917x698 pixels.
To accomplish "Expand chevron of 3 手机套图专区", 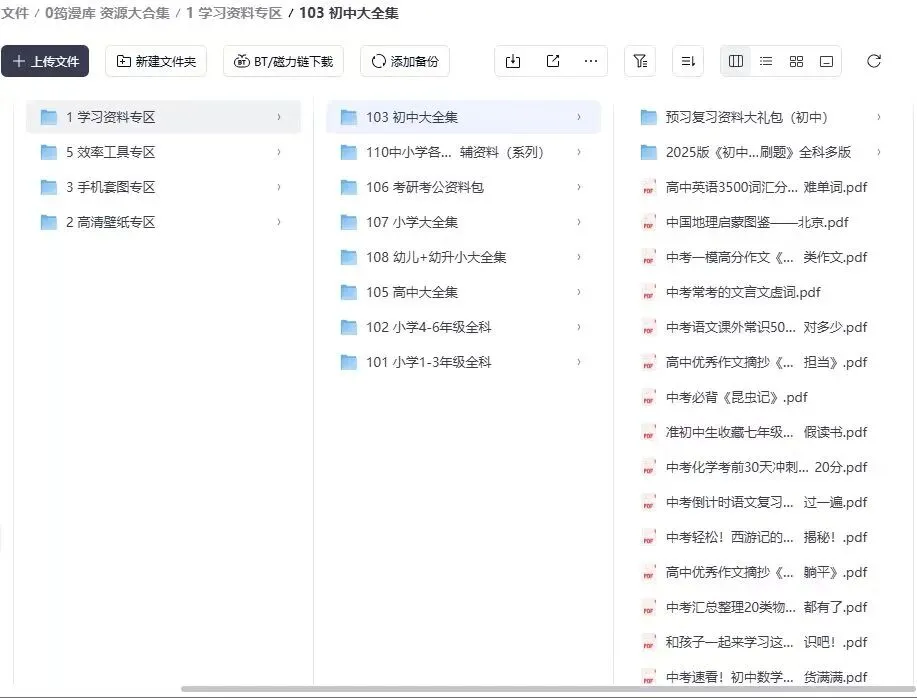I will (279, 187).
